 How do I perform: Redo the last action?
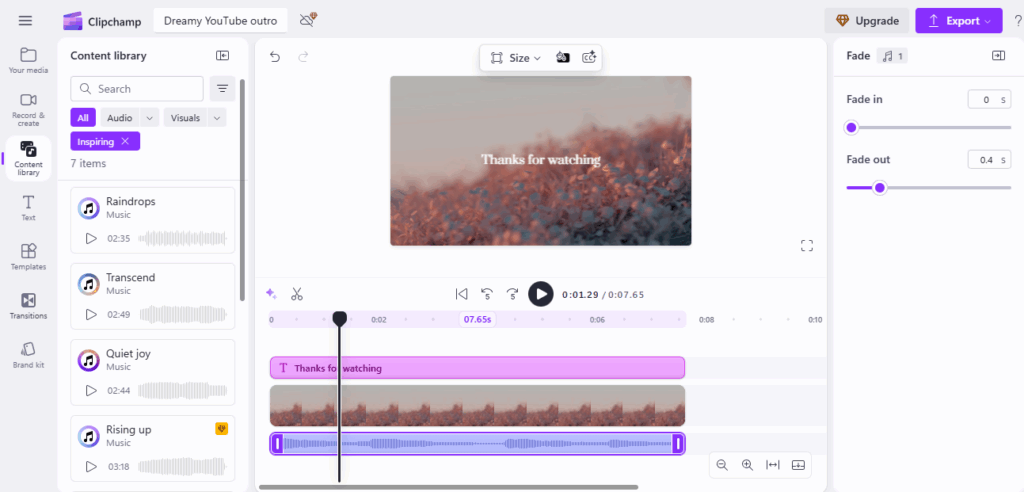(303, 57)
